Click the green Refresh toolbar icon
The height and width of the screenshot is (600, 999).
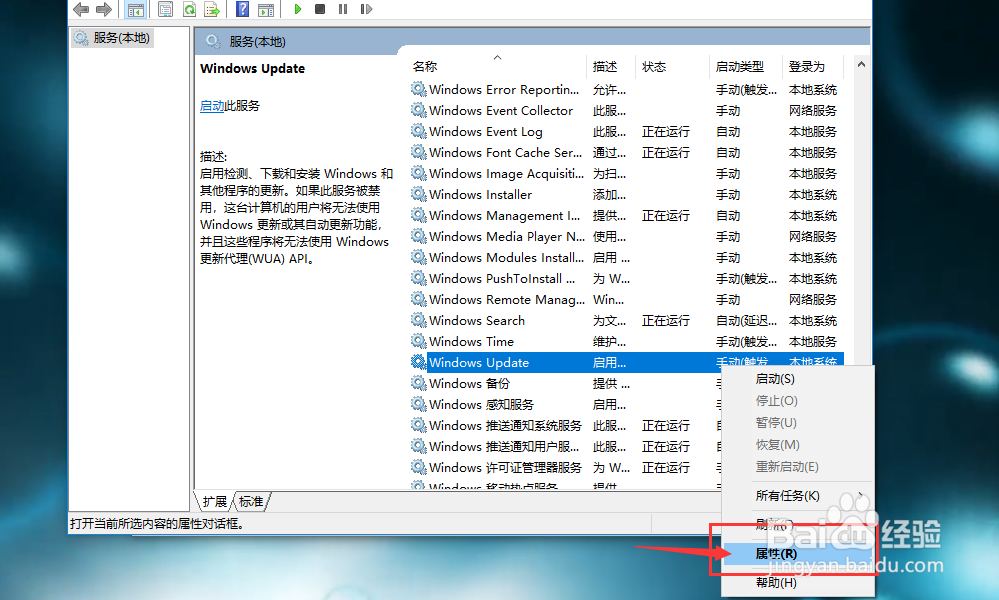tap(189, 9)
